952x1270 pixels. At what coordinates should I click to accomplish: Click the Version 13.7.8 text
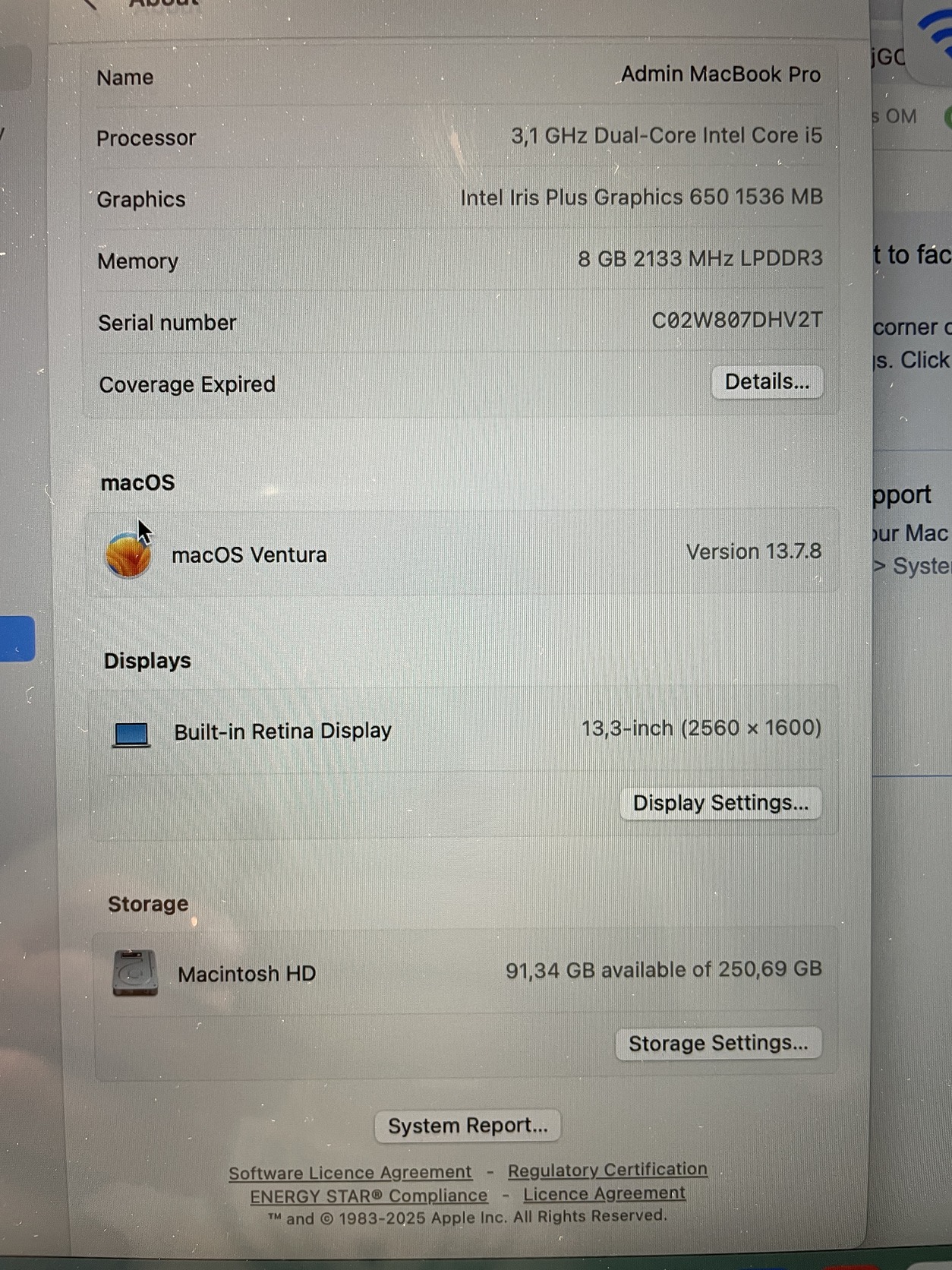click(x=754, y=551)
